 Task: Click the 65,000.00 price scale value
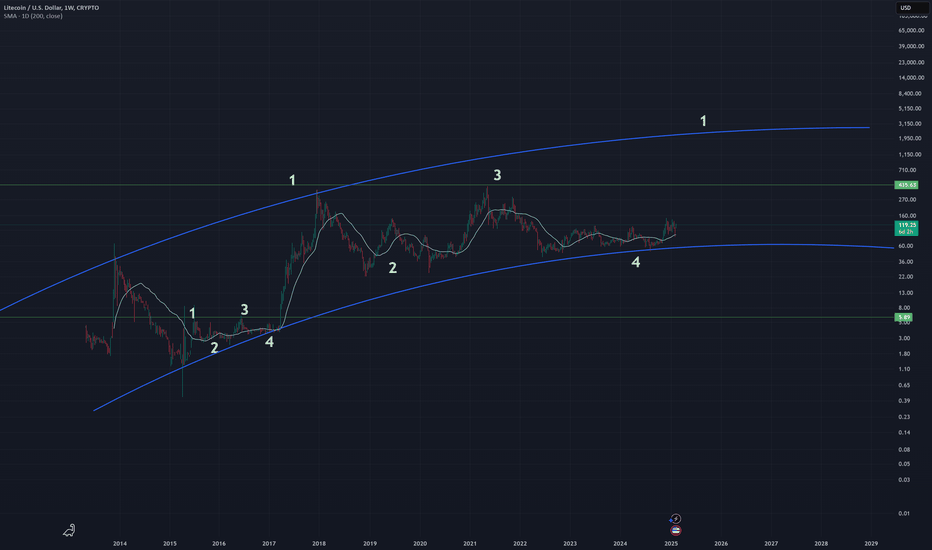point(911,30)
